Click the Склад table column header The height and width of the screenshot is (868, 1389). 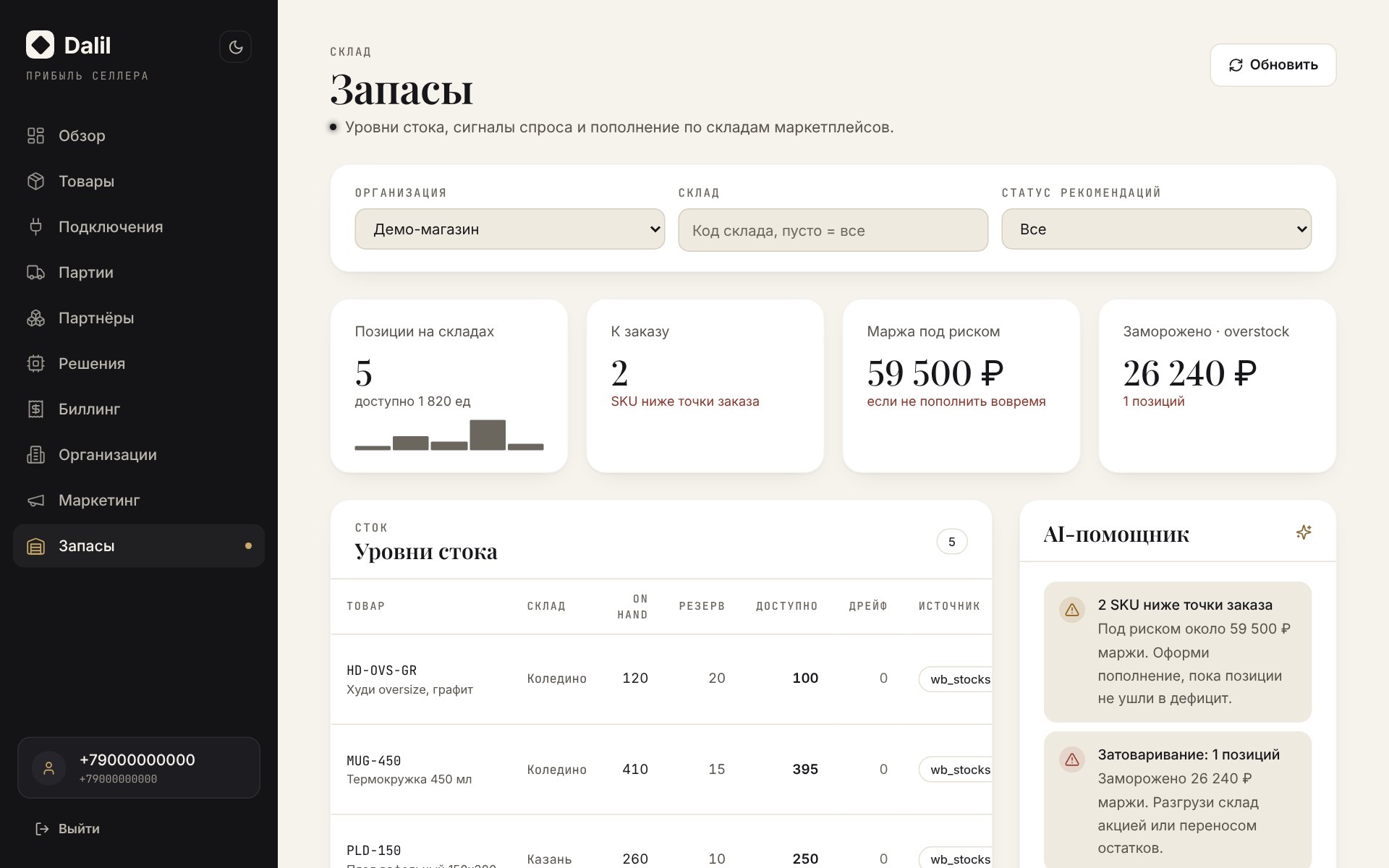click(546, 606)
